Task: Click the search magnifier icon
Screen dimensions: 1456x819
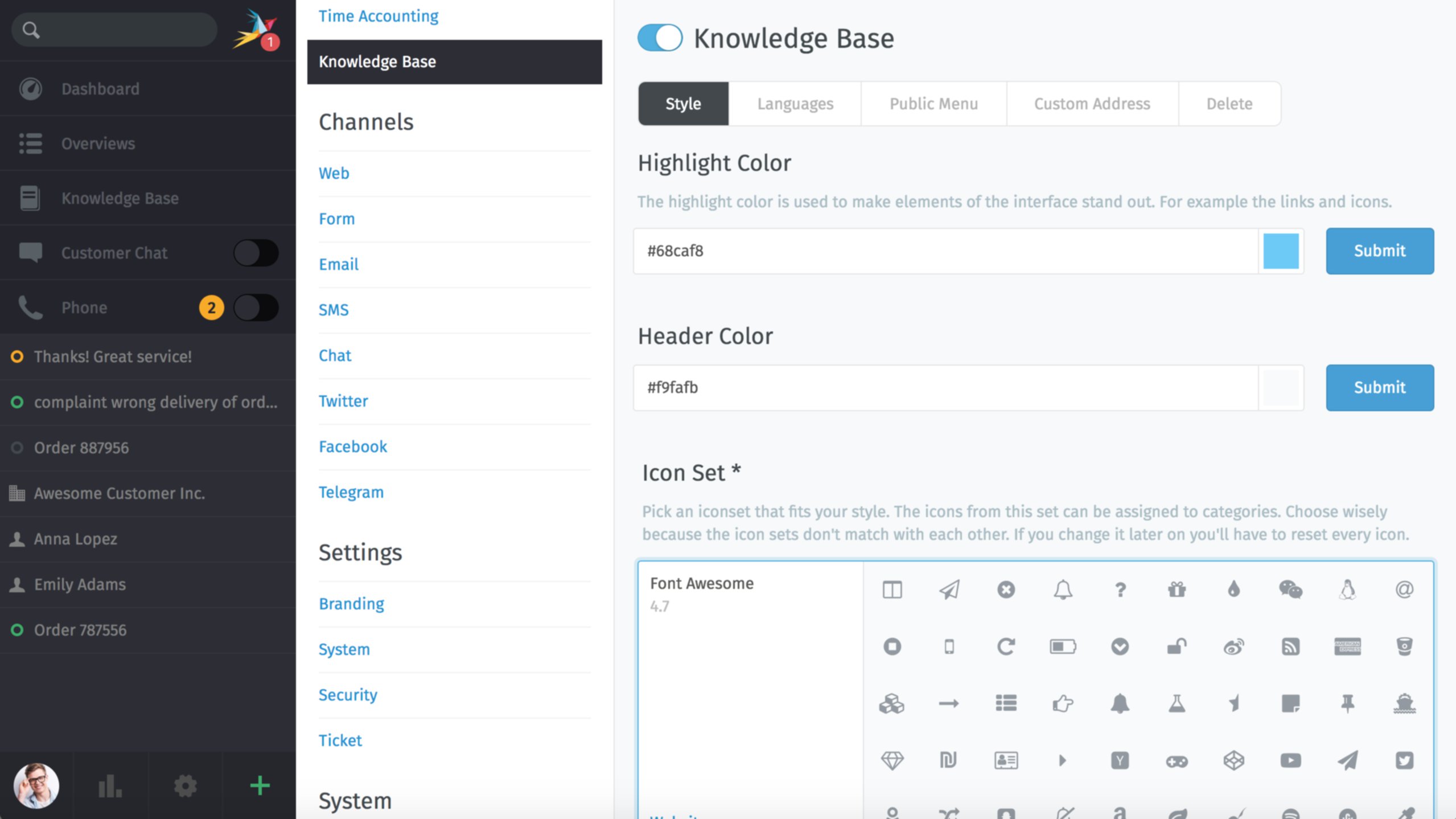Action: 31,30
